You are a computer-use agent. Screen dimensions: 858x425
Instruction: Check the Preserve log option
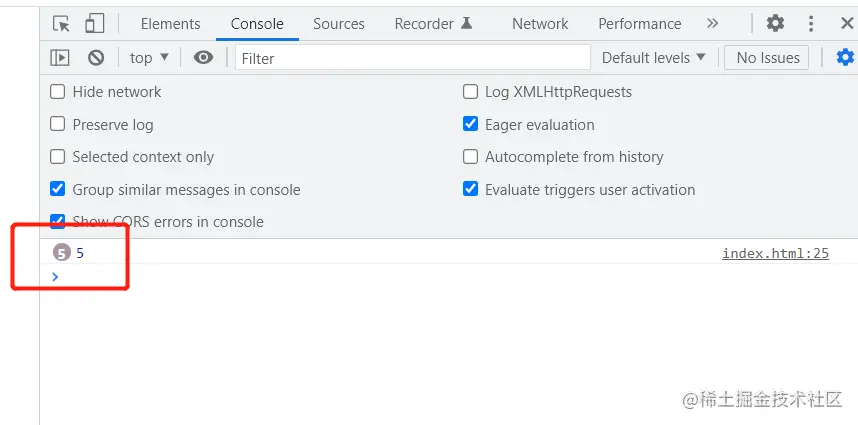pos(57,125)
